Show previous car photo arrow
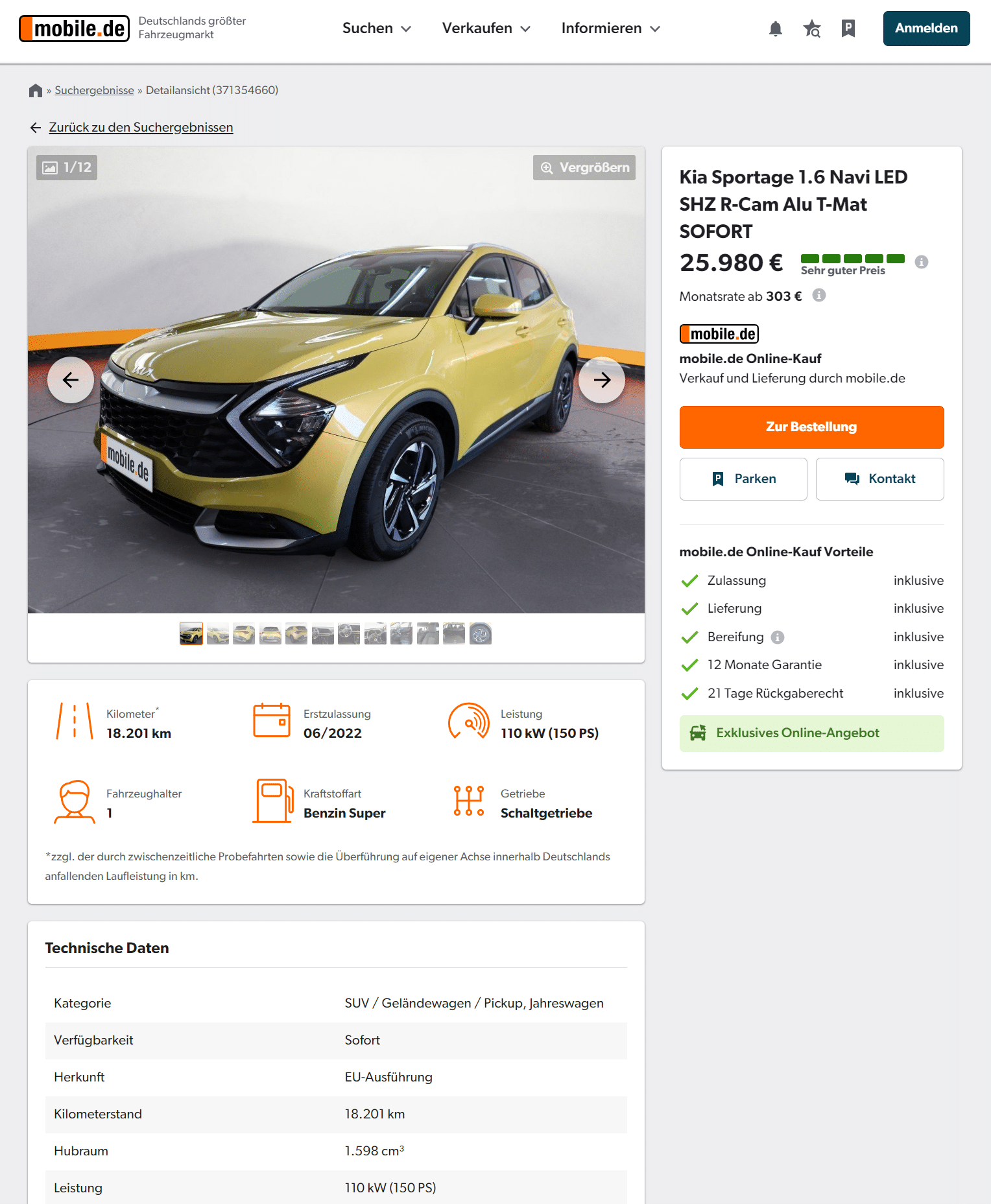 71,380
